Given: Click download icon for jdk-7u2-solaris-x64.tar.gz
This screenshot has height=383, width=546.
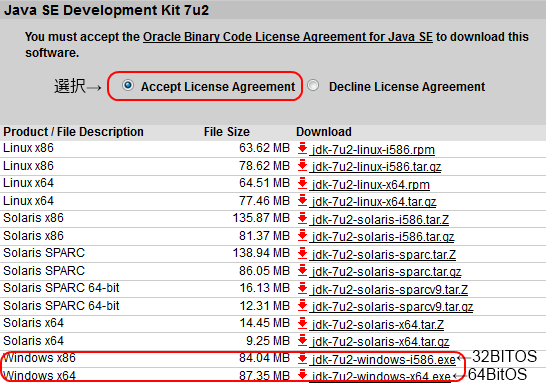Looking at the screenshot, I should pyautogui.click(x=302, y=341).
